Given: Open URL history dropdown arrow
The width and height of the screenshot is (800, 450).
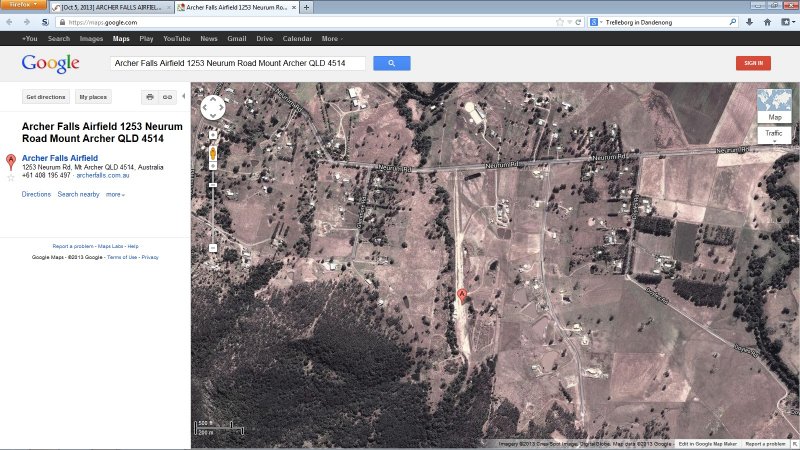Looking at the screenshot, I should click(569, 22).
